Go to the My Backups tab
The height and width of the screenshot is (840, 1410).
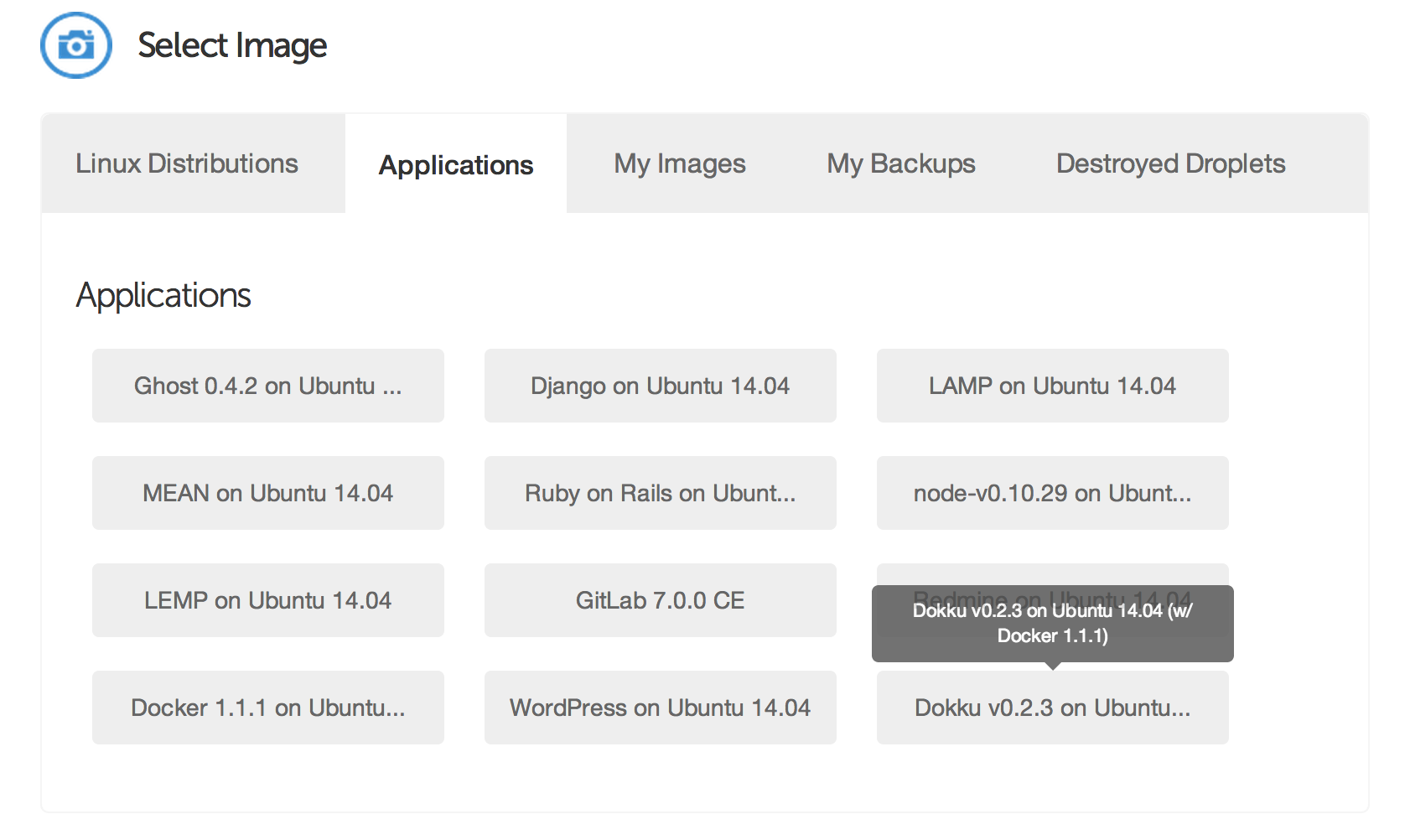coord(900,163)
